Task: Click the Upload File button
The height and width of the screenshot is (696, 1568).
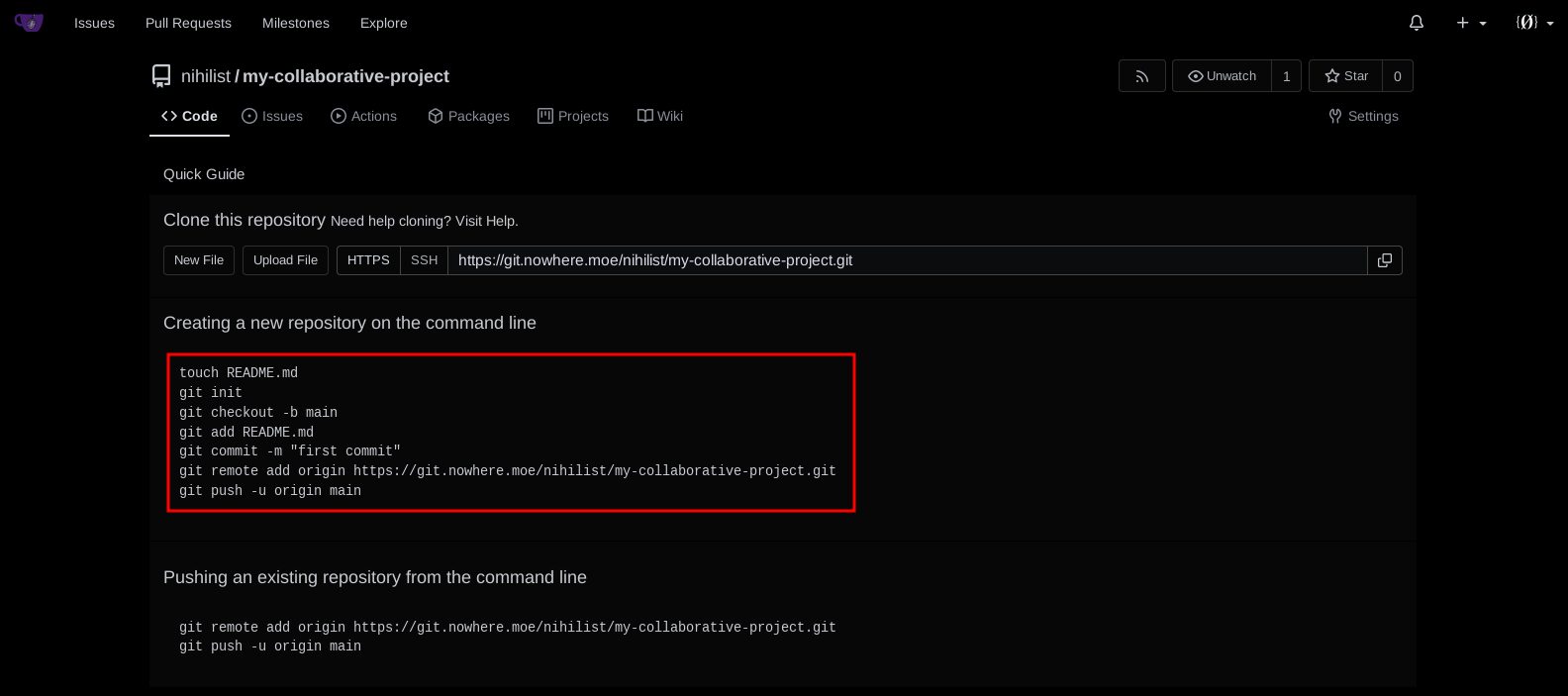Action: click(x=285, y=260)
